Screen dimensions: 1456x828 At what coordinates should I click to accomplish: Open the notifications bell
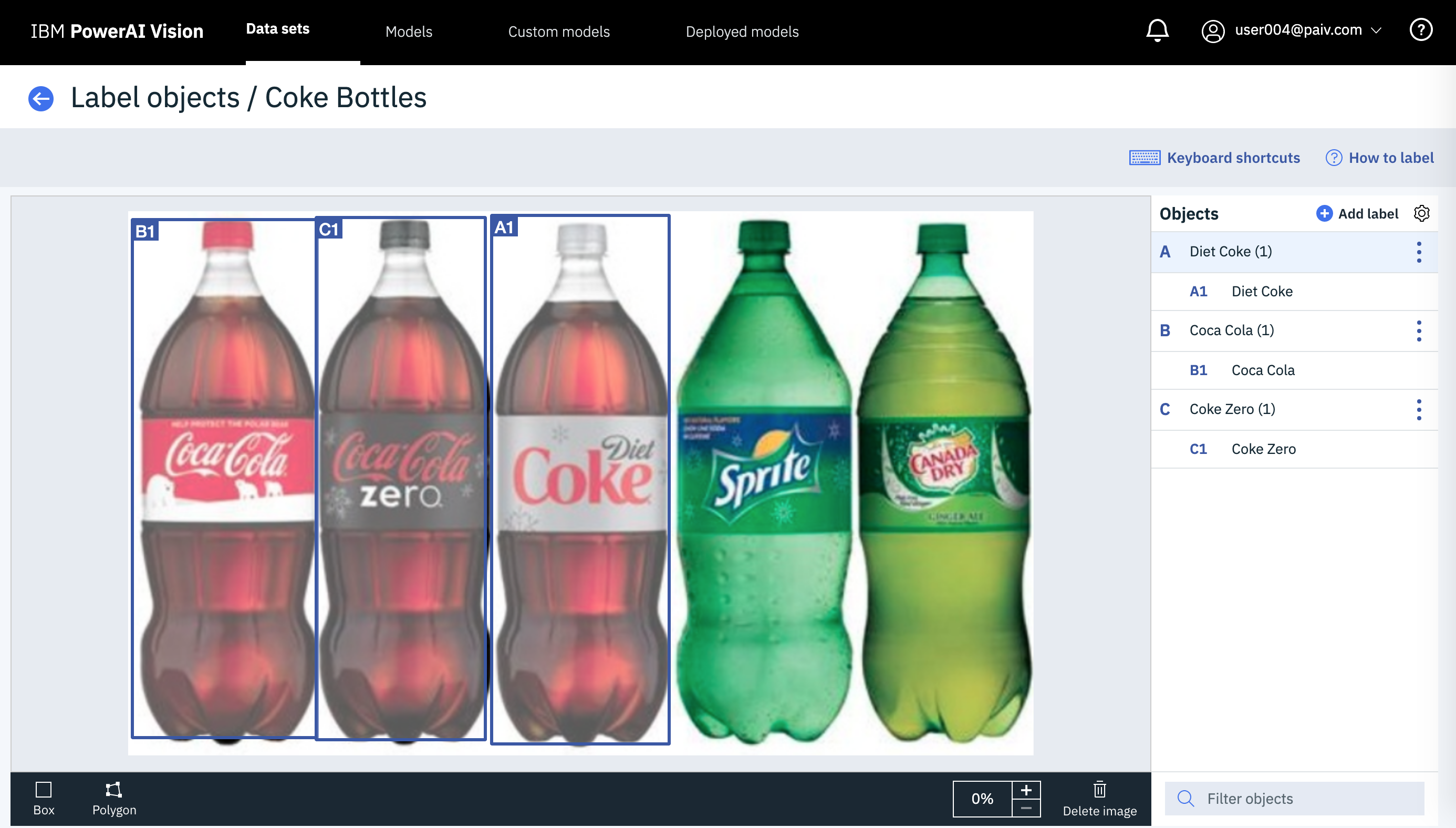point(1157,30)
